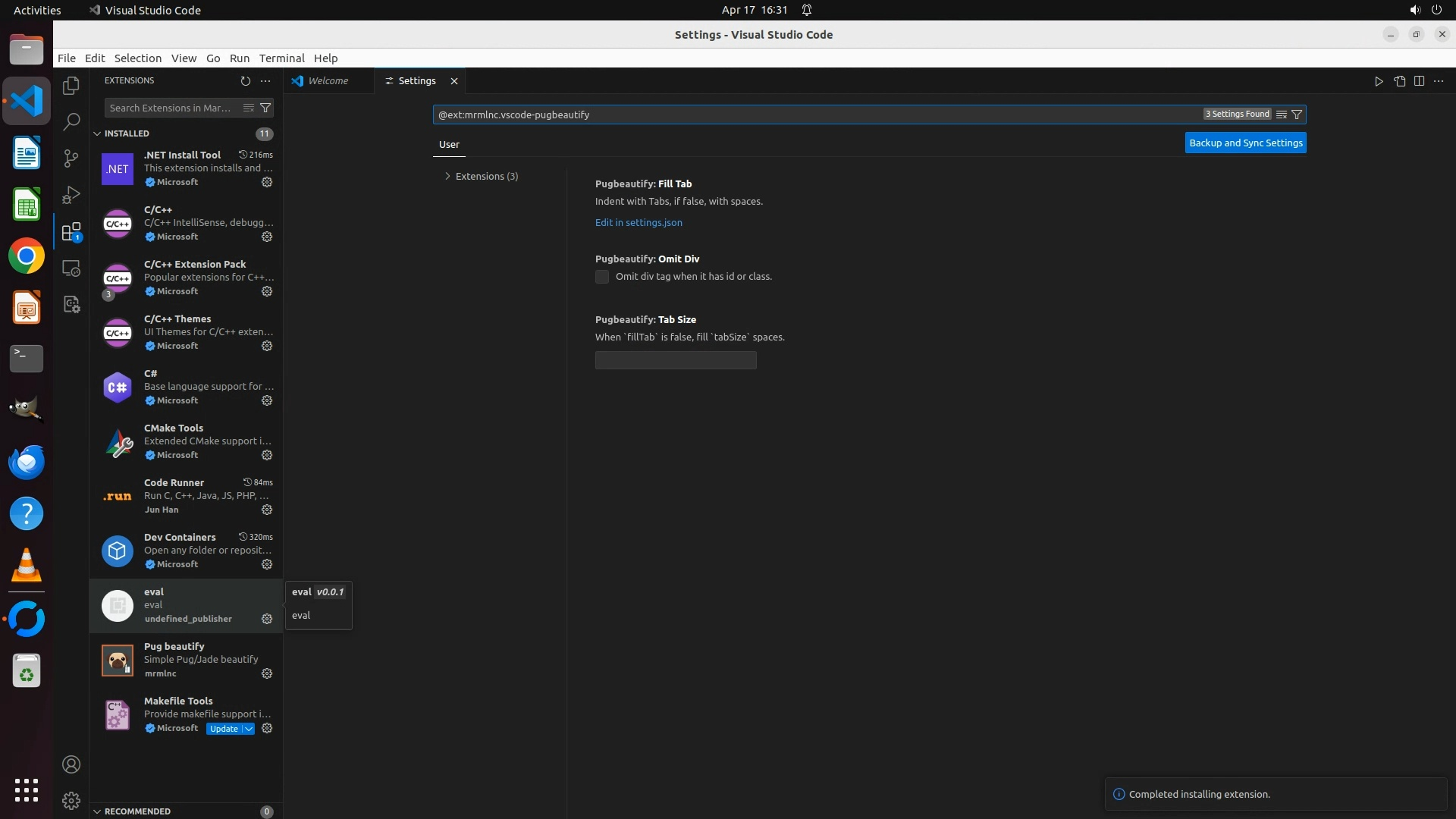This screenshot has width=1456, height=819.
Task: Click Open Settings (JSON) icon in editor toolbar
Action: (1399, 81)
